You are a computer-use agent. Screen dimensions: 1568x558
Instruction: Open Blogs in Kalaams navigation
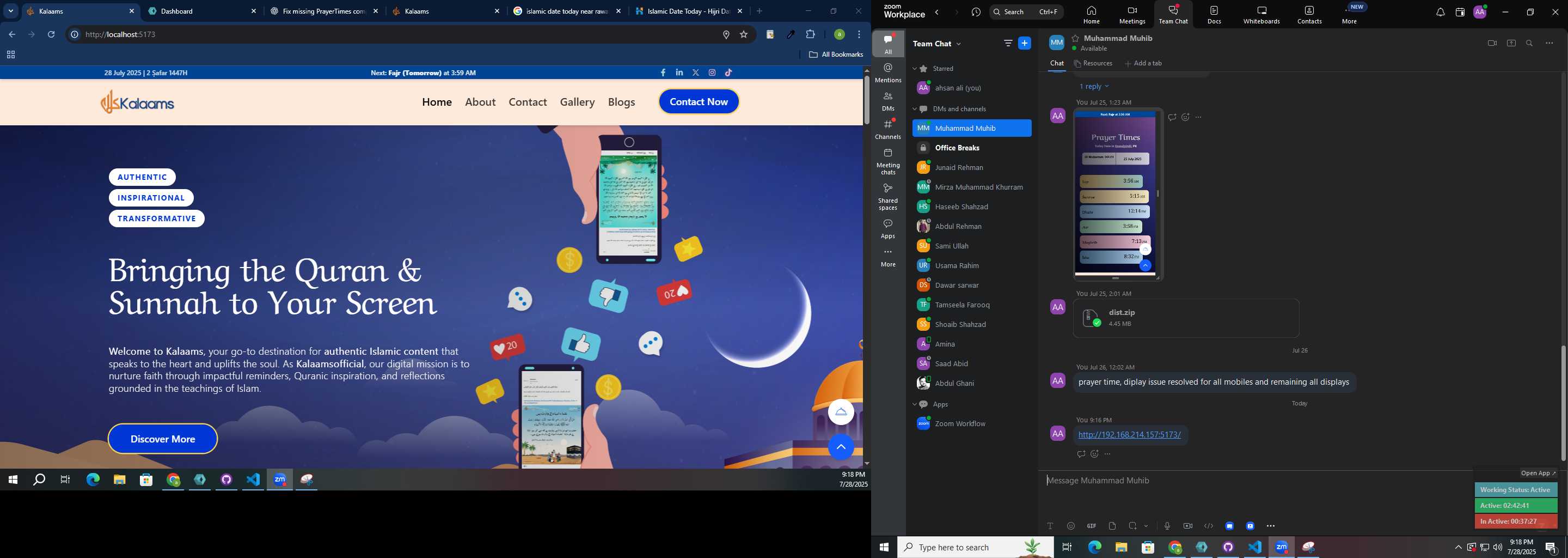pos(621,102)
